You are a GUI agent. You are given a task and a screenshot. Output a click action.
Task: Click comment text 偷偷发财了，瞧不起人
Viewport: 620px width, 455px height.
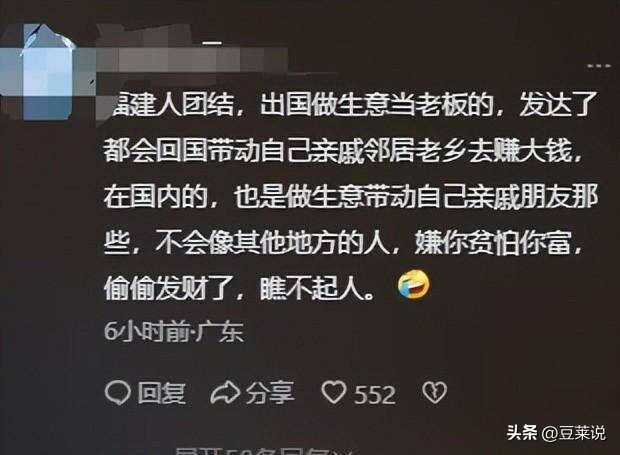click(x=239, y=289)
